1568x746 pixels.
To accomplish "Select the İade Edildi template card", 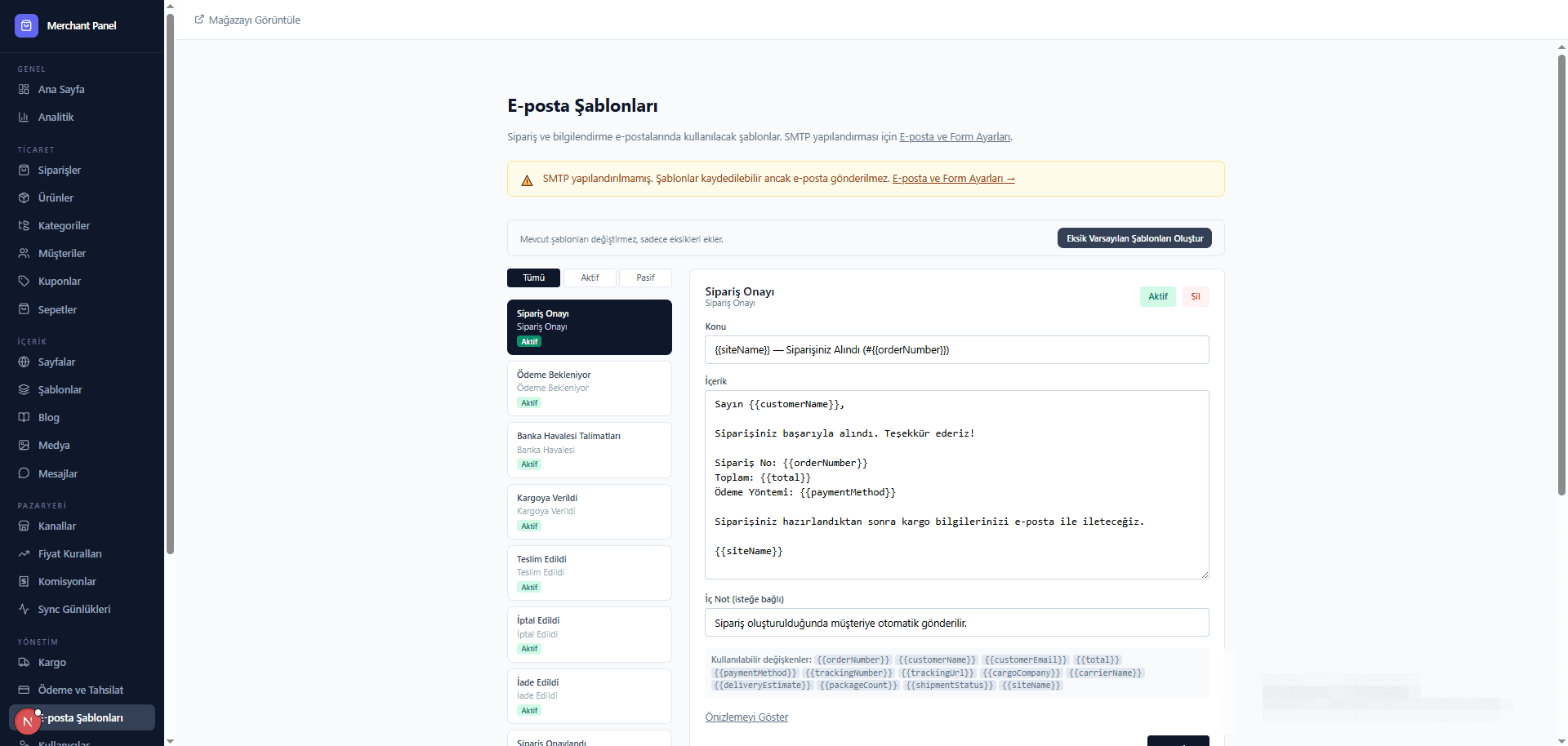I will 590,696.
